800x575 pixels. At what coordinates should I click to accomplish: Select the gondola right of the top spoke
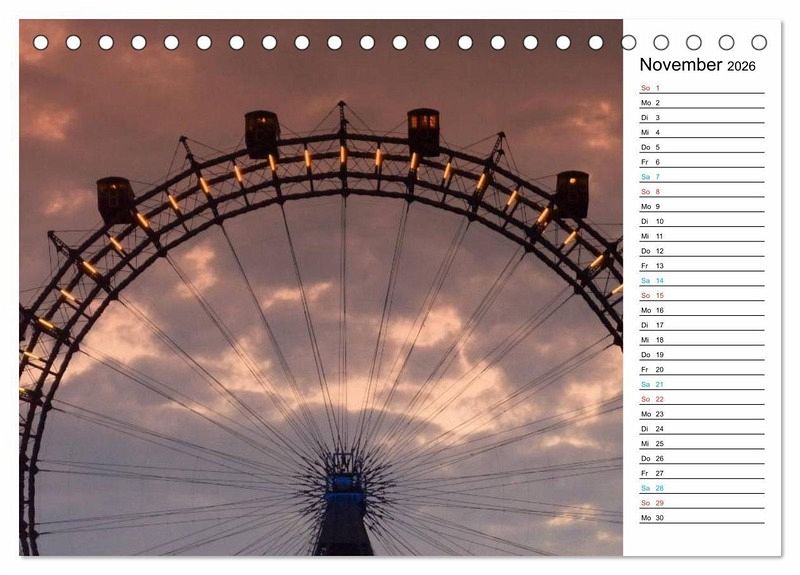click(x=423, y=131)
